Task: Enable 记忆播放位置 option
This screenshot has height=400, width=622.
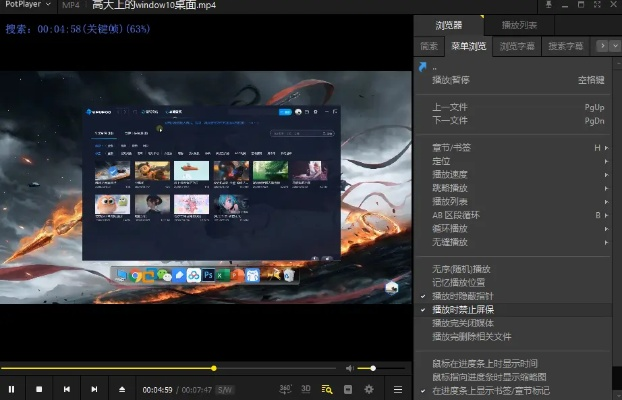Action: pos(513,283)
